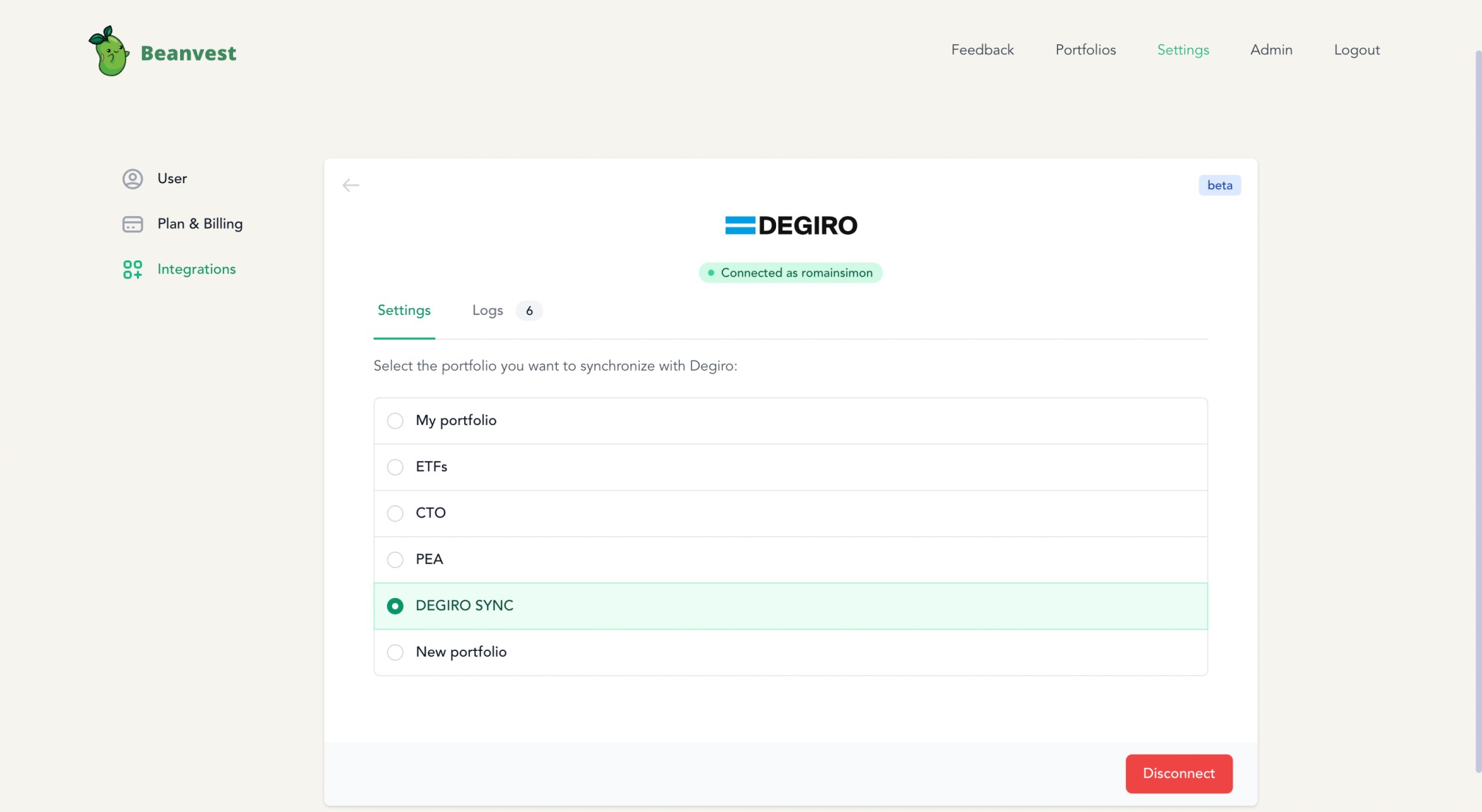The height and width of the screenshot is (812, 1482).
Task: Click the Integrations grid icon
Action: [x=132, y=270]
